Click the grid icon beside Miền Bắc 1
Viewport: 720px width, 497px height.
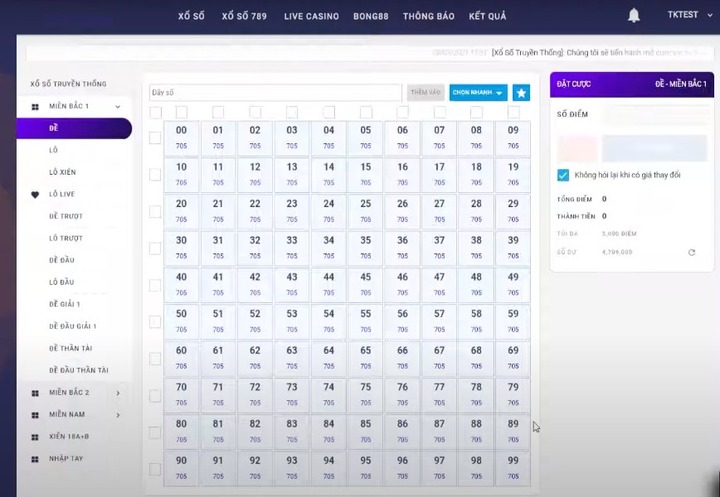pyautogui.click(x=35, y=106)
